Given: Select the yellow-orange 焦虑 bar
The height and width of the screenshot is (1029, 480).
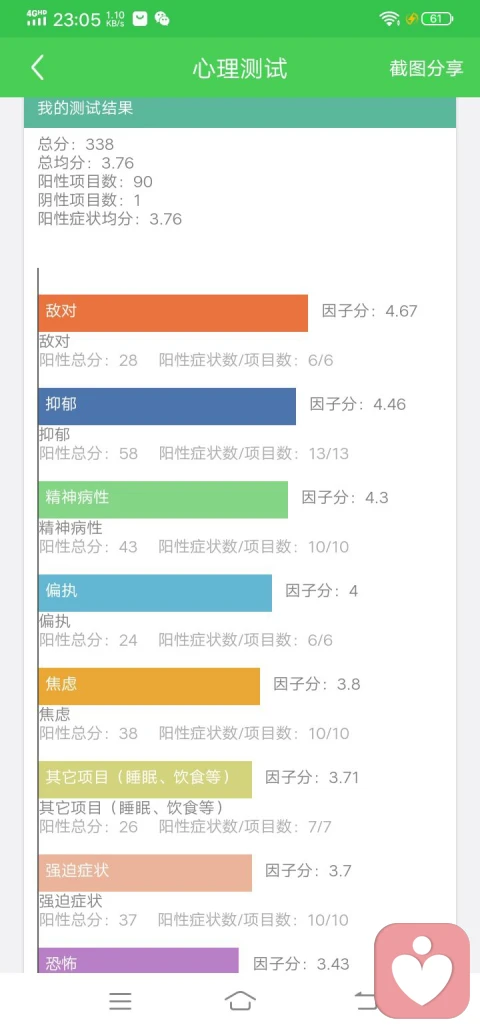Looking at the screenshot, I should point(150,686).
